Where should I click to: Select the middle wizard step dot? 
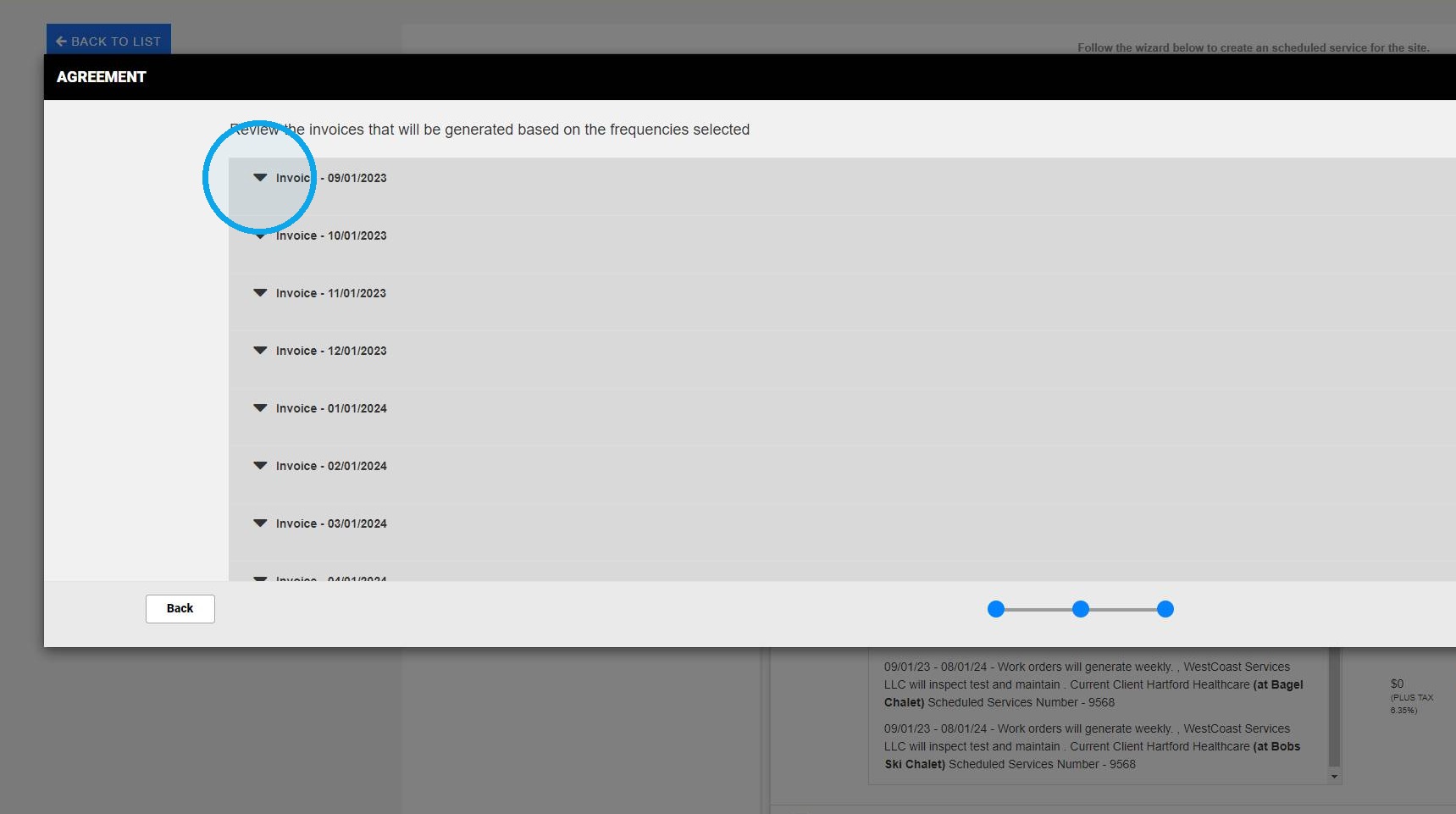tap(1081, 609)
